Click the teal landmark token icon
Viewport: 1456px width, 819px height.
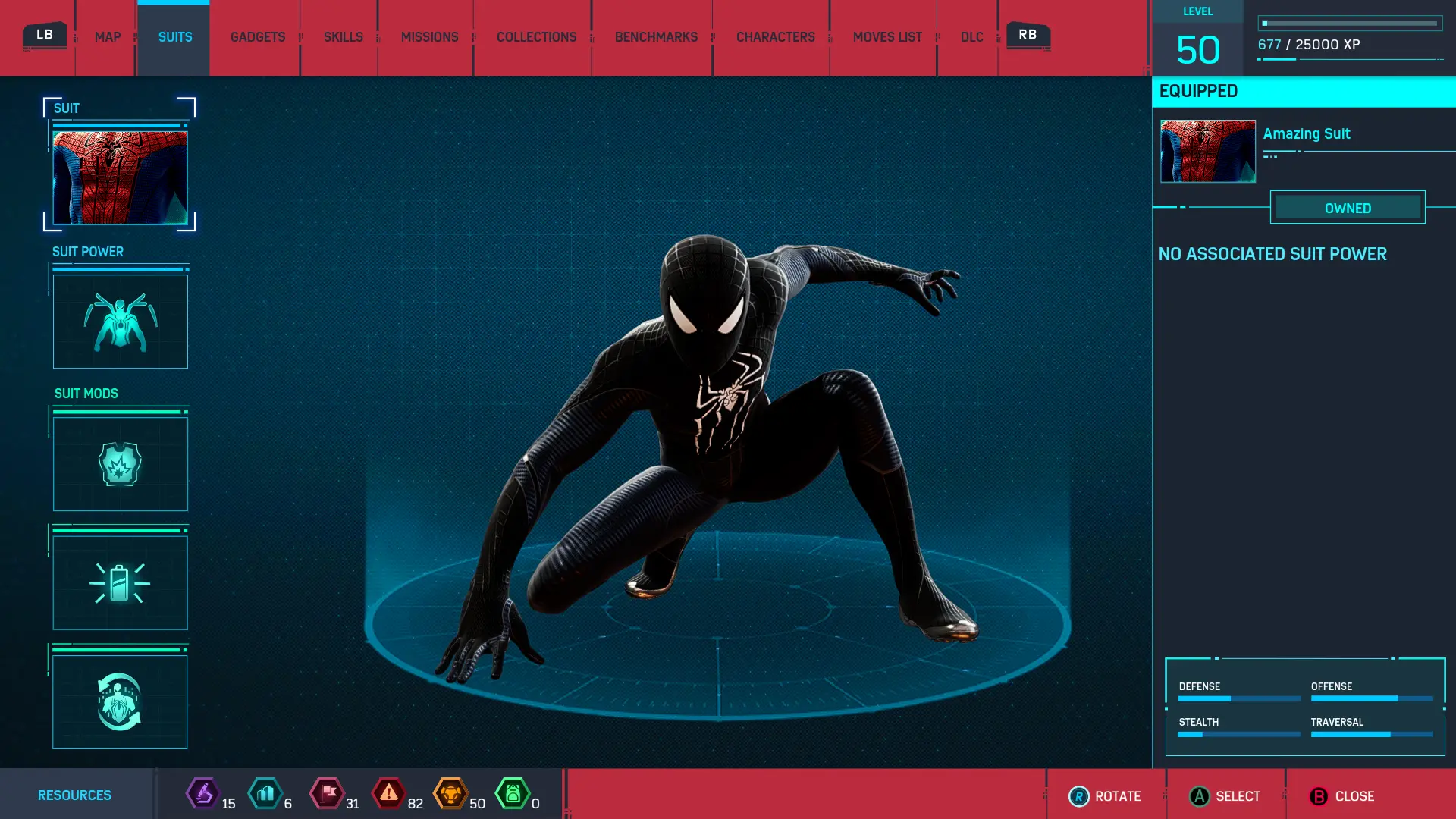265,794
